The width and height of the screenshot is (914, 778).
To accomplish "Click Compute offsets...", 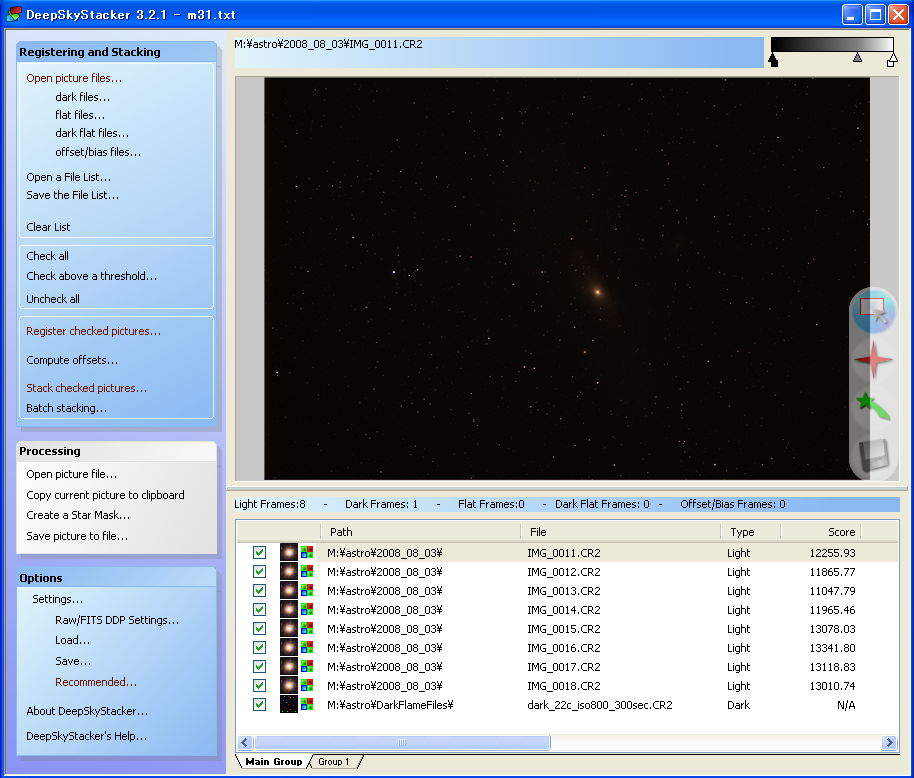I will 72,360.
